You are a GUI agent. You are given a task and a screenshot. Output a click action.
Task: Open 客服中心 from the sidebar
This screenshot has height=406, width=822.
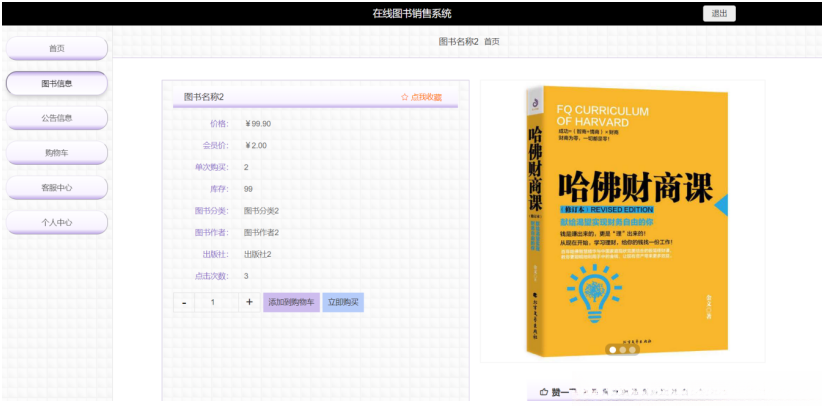click(57, 188)
